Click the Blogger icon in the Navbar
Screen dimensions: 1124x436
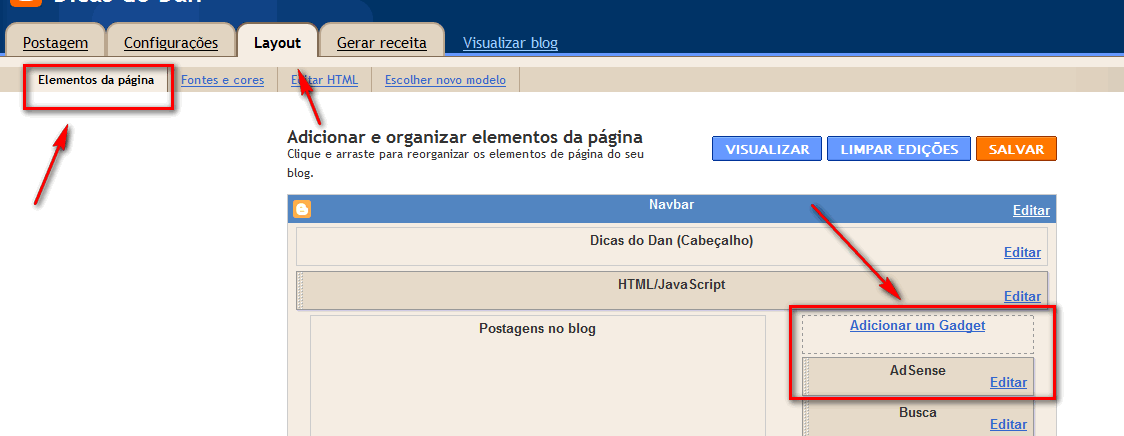pyautogui.click(x=302, y=209)
